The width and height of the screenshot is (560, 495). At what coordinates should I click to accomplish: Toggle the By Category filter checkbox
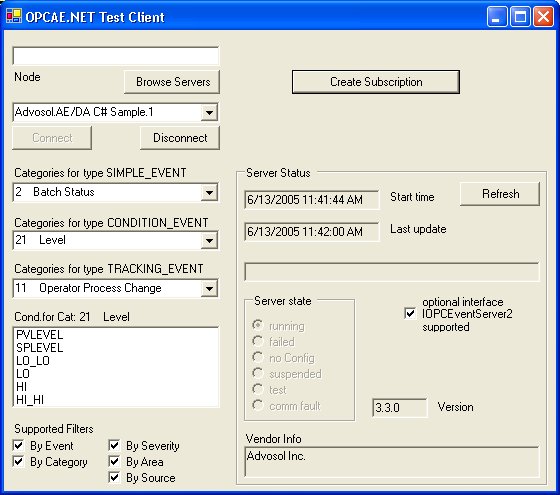[18, 461]
